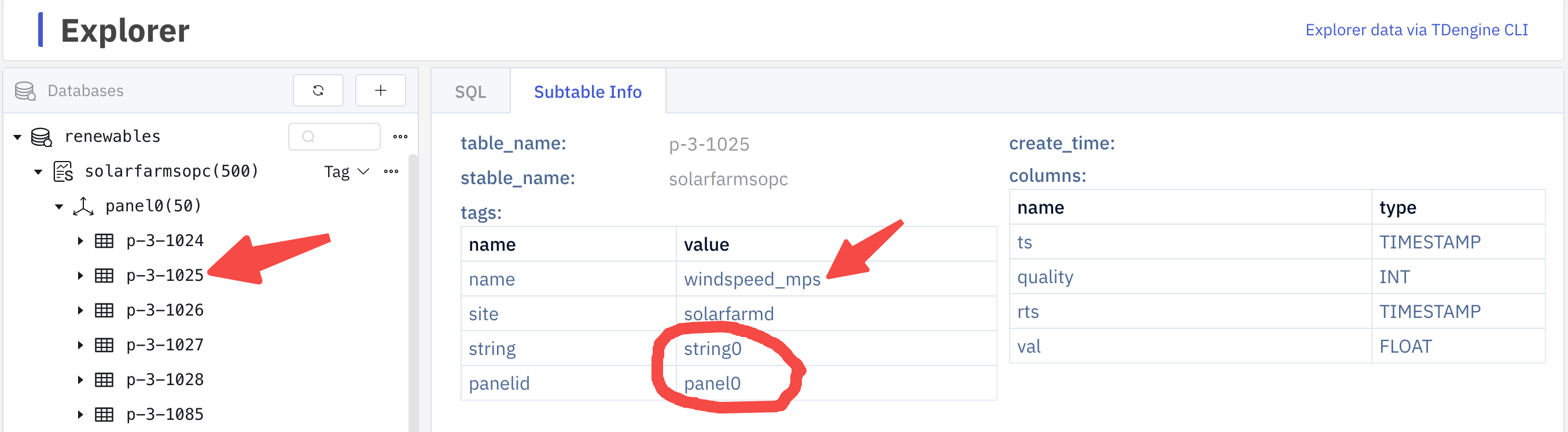Open the renewables database more options menu
This screenshot has width=1568, height=432.
400,137
